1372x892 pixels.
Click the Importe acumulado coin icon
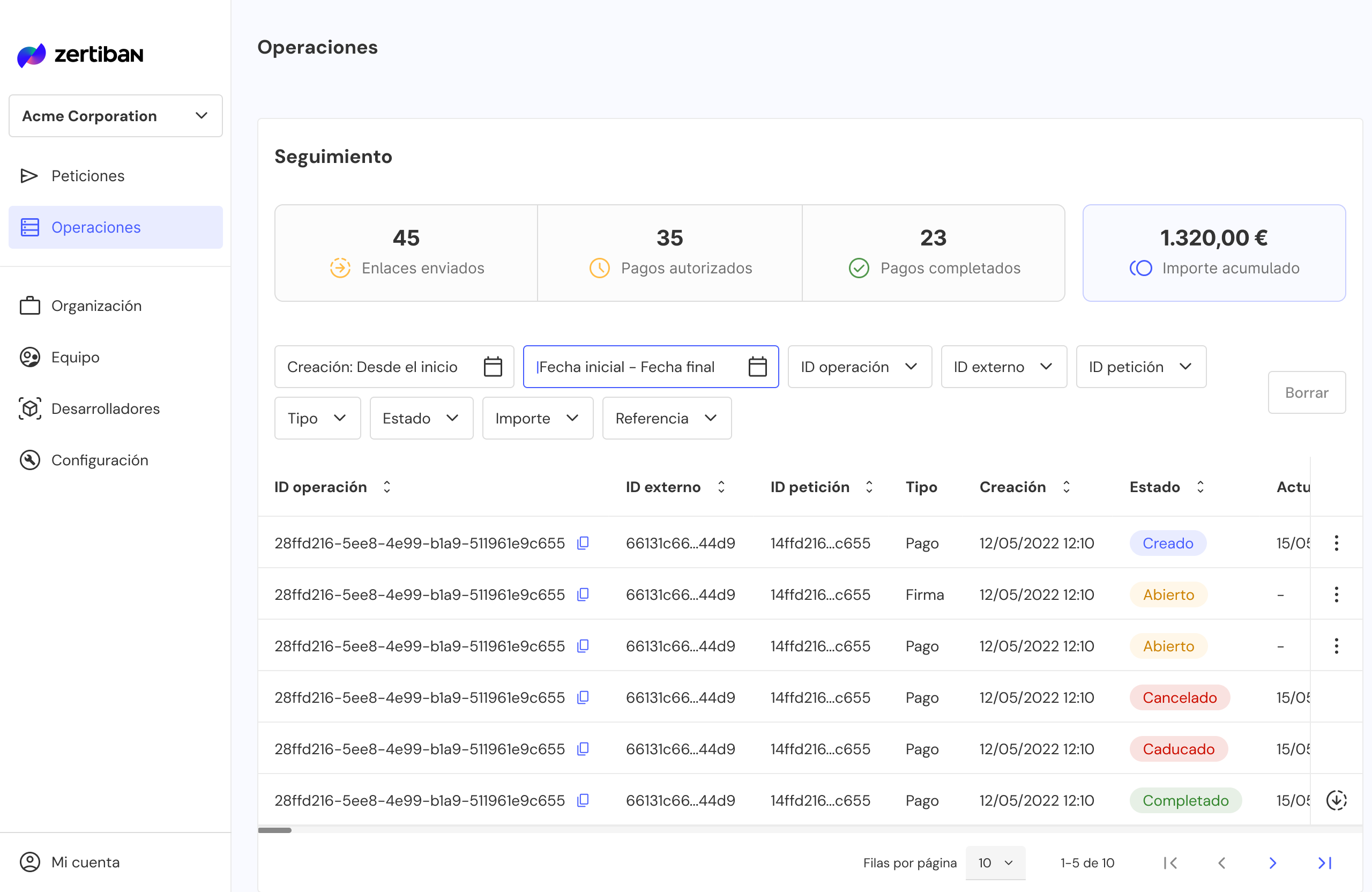pyautogui.click(x=1141, y=268)
